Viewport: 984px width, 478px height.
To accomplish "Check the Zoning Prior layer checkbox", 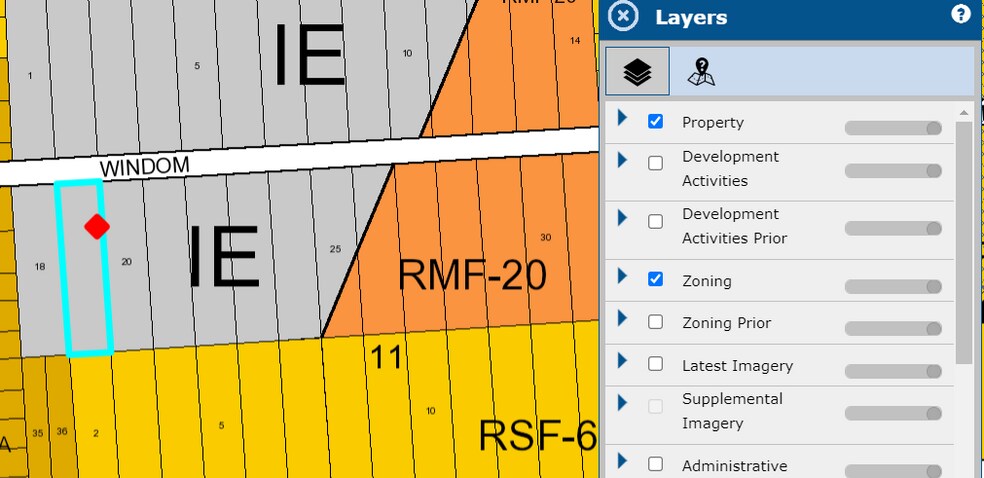I will [656, 322].
